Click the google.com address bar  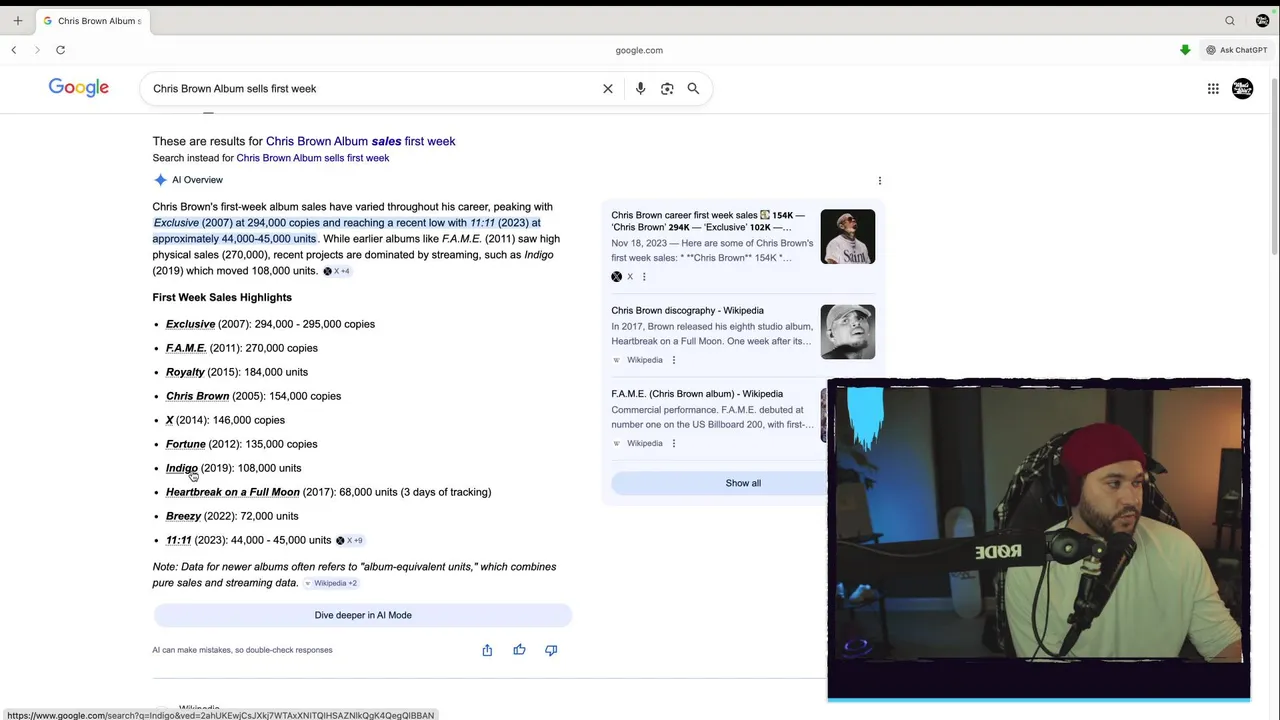coord(639,50)
